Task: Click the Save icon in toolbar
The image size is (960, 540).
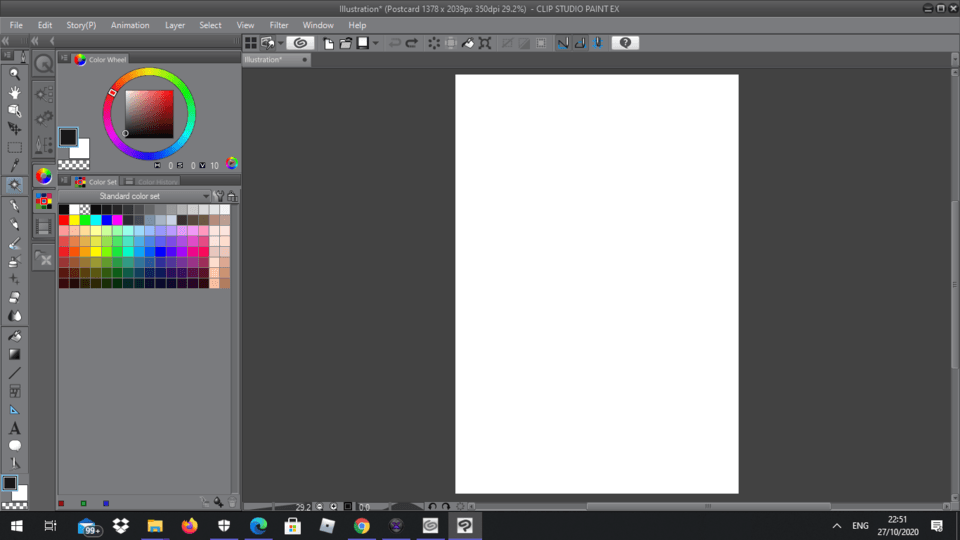Action: tap(363, 43)
